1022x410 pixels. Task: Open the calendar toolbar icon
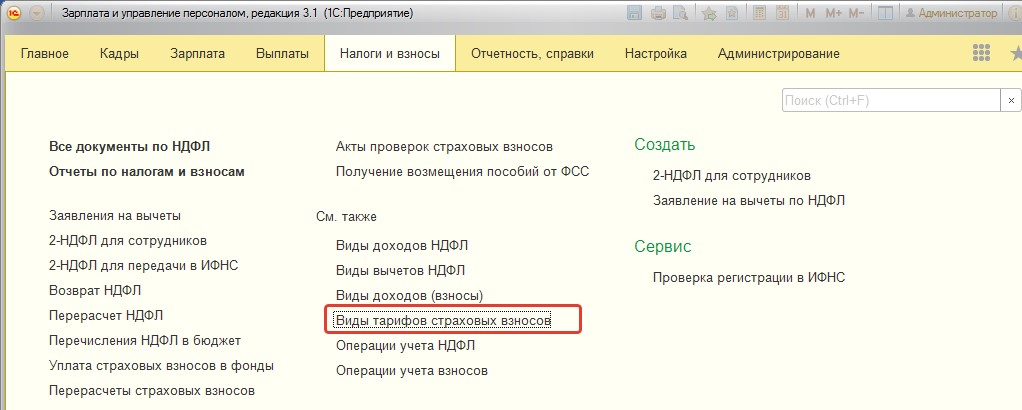coord(783,13)
